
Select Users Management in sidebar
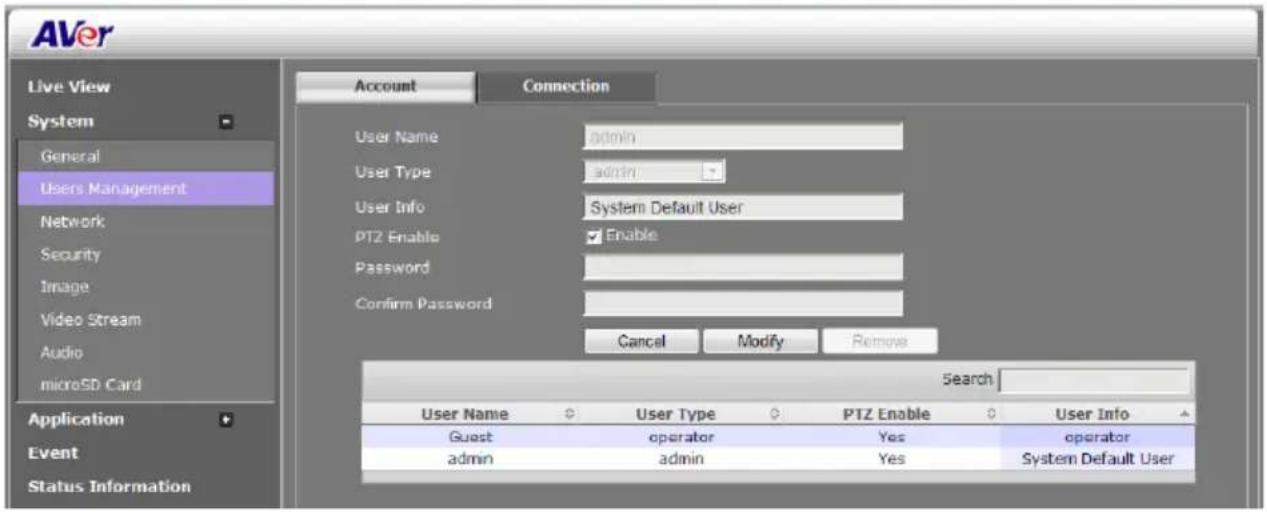pos(147,188)
